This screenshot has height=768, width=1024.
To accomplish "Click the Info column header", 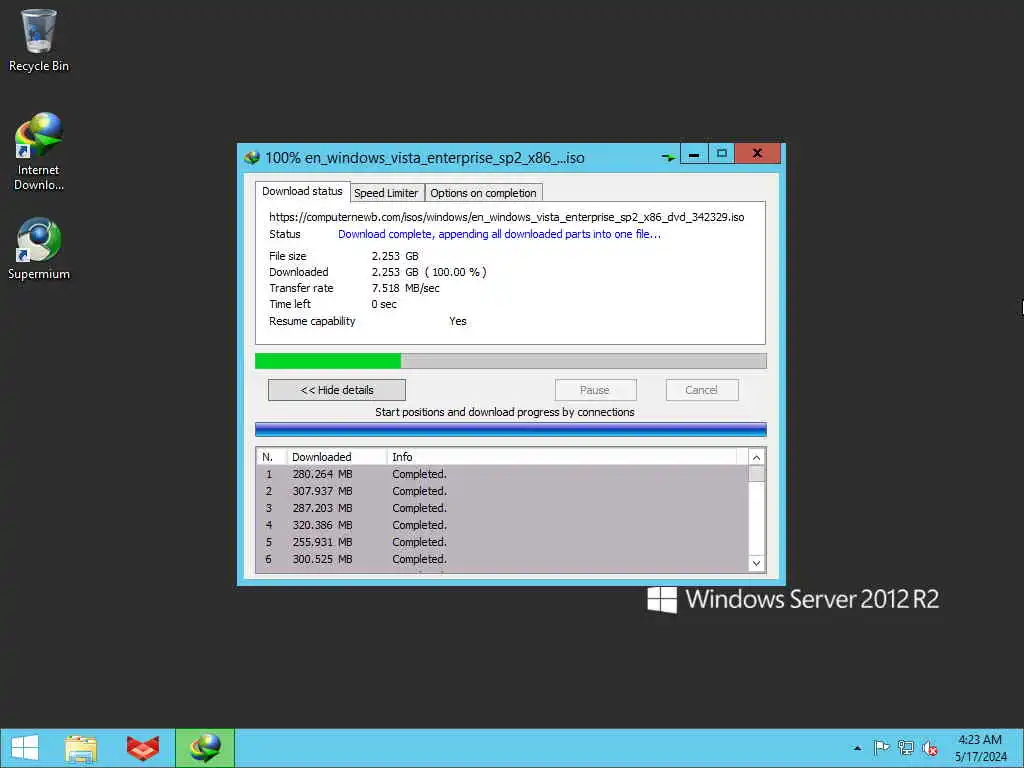I will [x=562, y=457].
